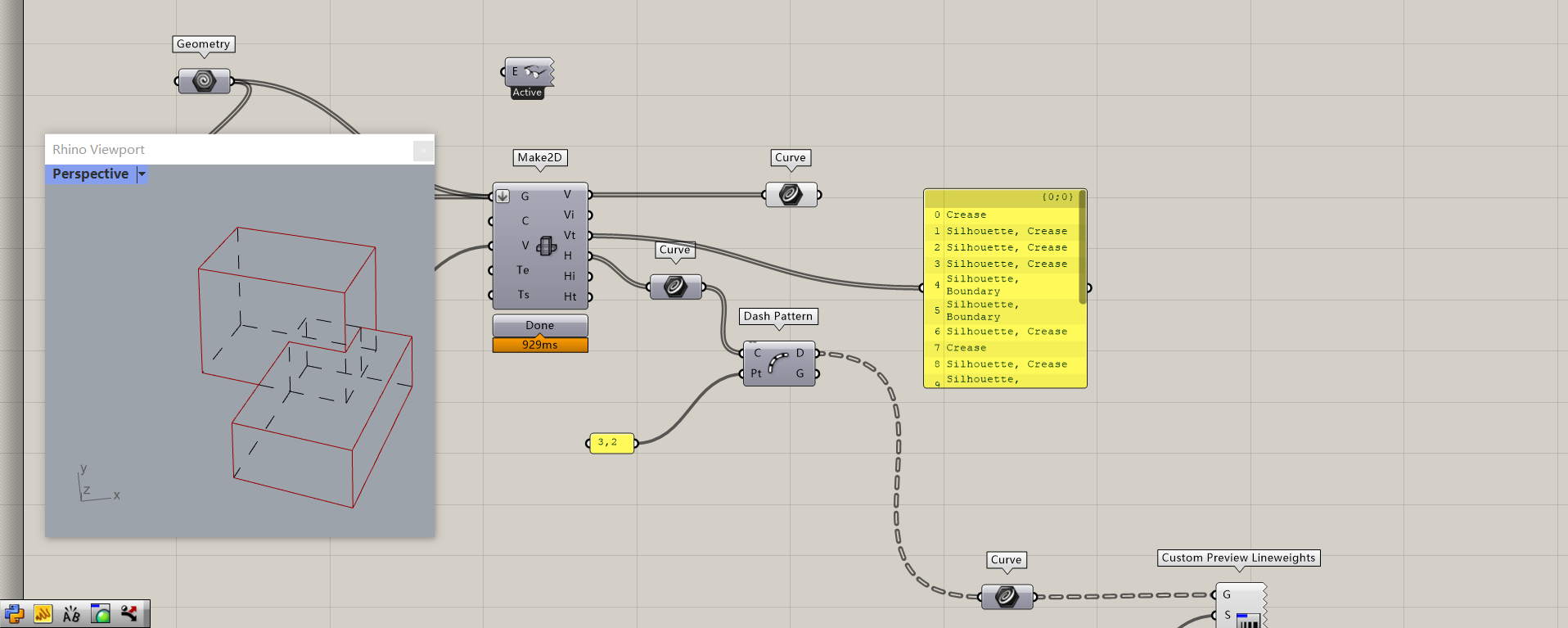Viewport: 1568px width, 628px height.
Task: Select the Curve parameter before Custom Preview Lineweights
Action: pos(1007,597)
